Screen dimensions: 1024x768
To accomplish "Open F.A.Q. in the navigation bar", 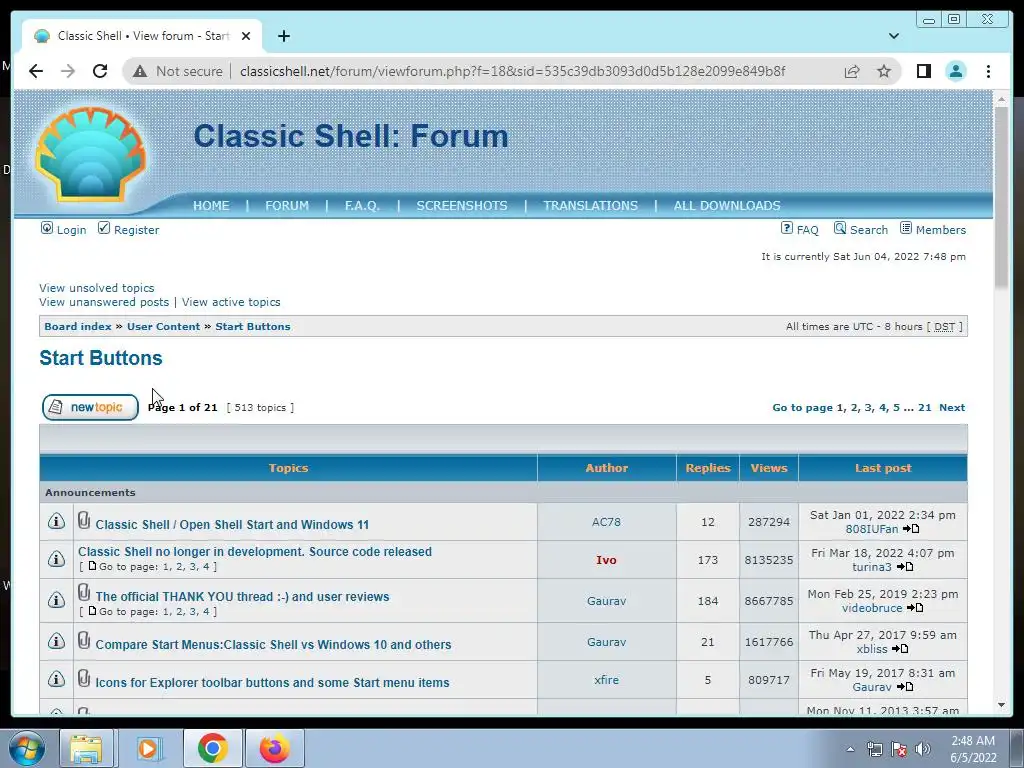I will pyautogui.click(x=362, y=206).
